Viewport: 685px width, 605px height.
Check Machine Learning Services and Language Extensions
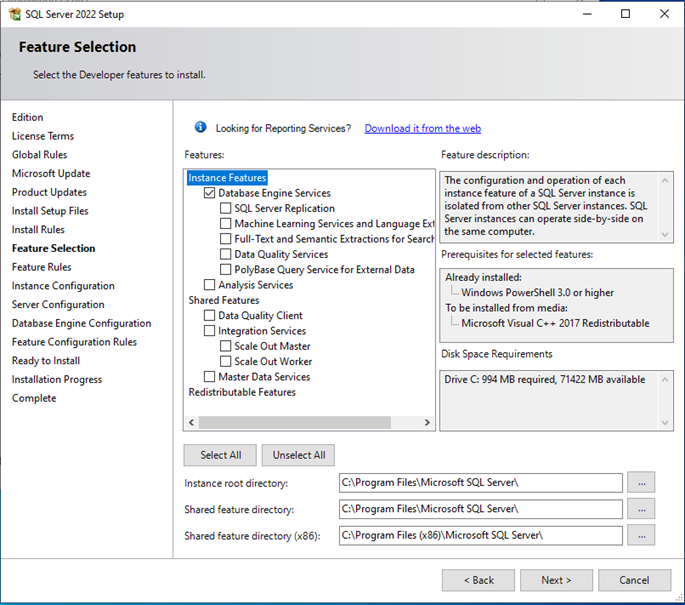click(x=225, y=223)
